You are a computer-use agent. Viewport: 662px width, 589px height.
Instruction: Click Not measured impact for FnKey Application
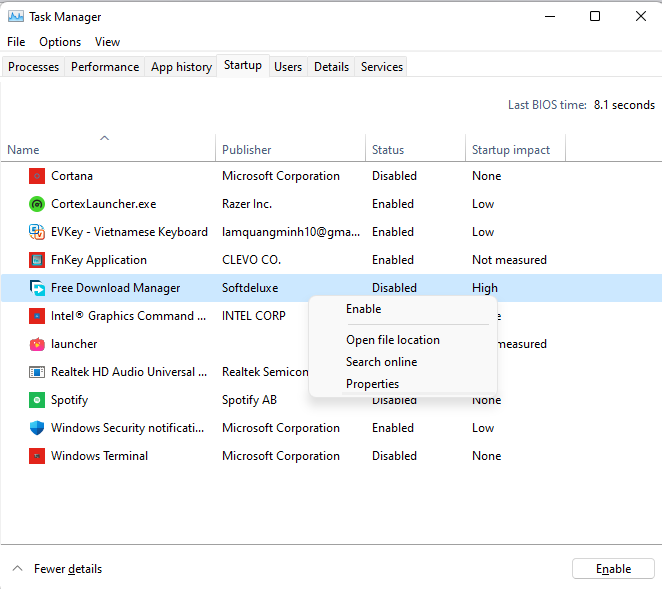point(509,260)
